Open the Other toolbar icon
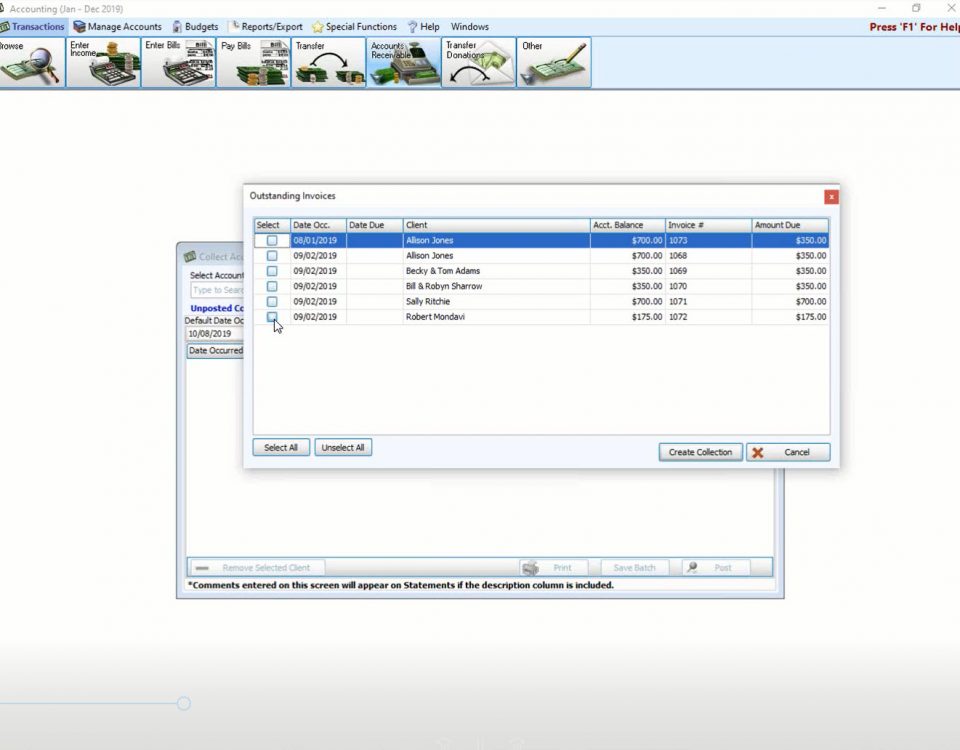Image resolution: width=960 pixels, height=750 pixels. coord(553,63)
